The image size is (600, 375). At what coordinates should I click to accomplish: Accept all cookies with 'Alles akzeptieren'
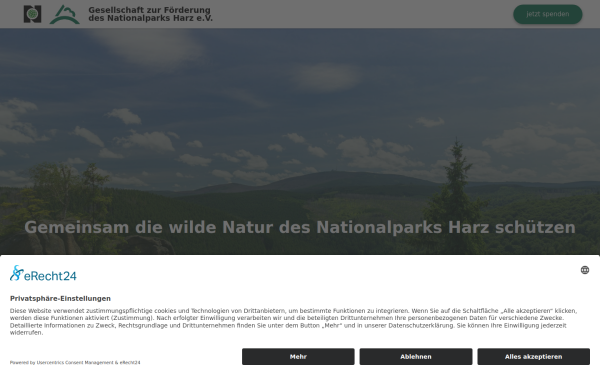pos(533,356)
